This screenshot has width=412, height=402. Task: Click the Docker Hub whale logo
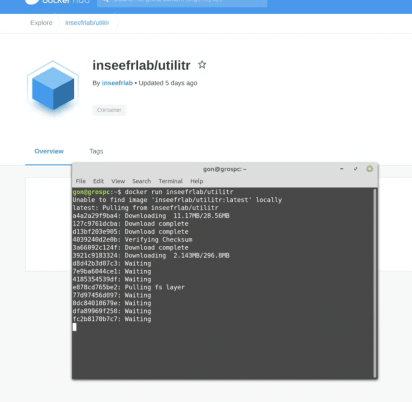(32, 1)
